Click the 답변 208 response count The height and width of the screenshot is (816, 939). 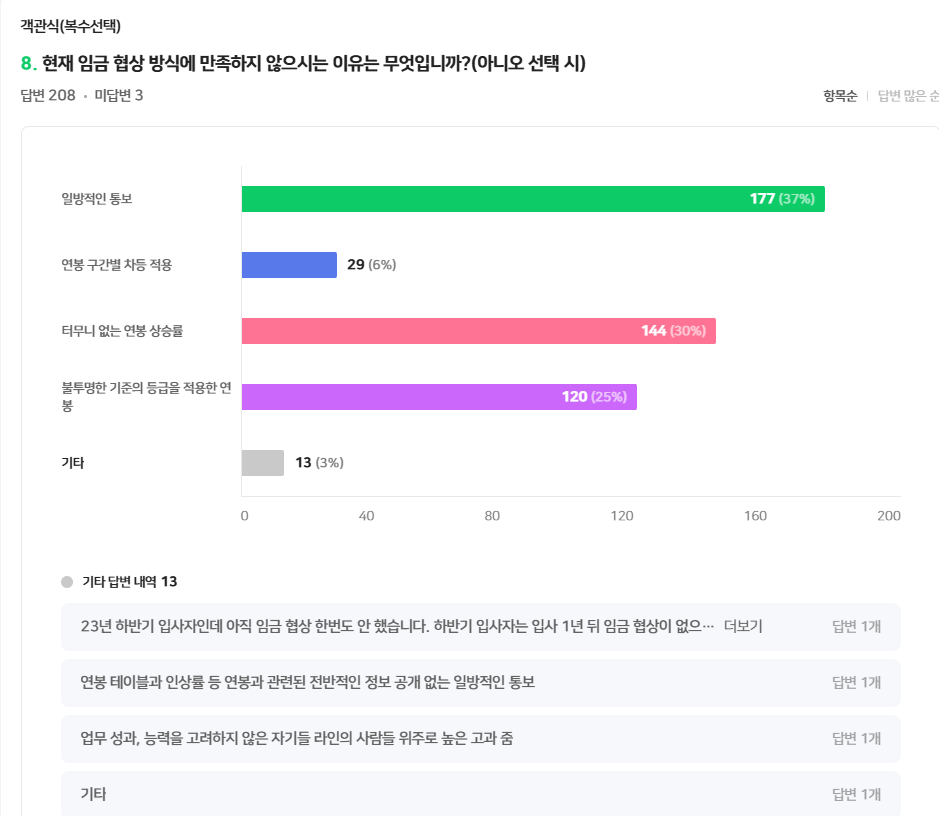click(x=48, y=96)
